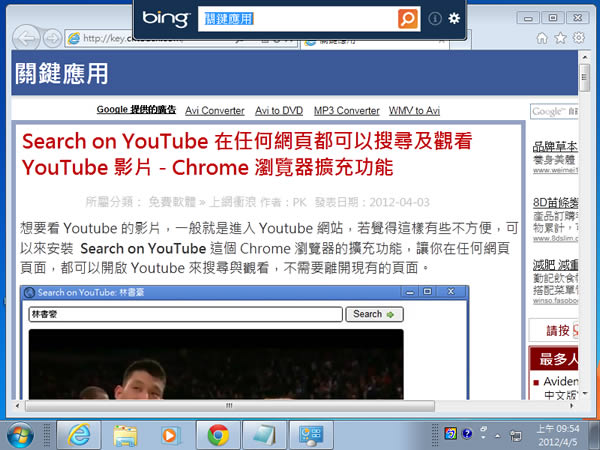Screen dimensions: 600x450
Task: Open Bing bar settings gear
Action: coord(454,18)
